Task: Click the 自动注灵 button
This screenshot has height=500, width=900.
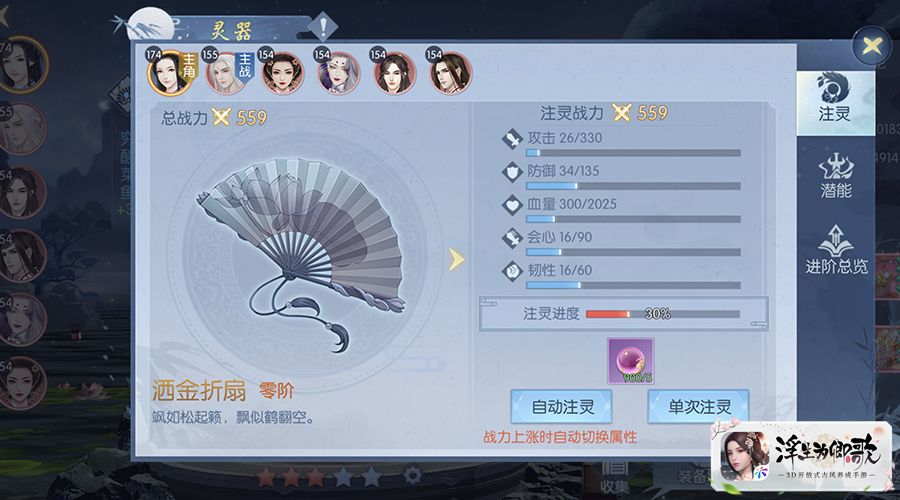Action: (x=561, y=407)
